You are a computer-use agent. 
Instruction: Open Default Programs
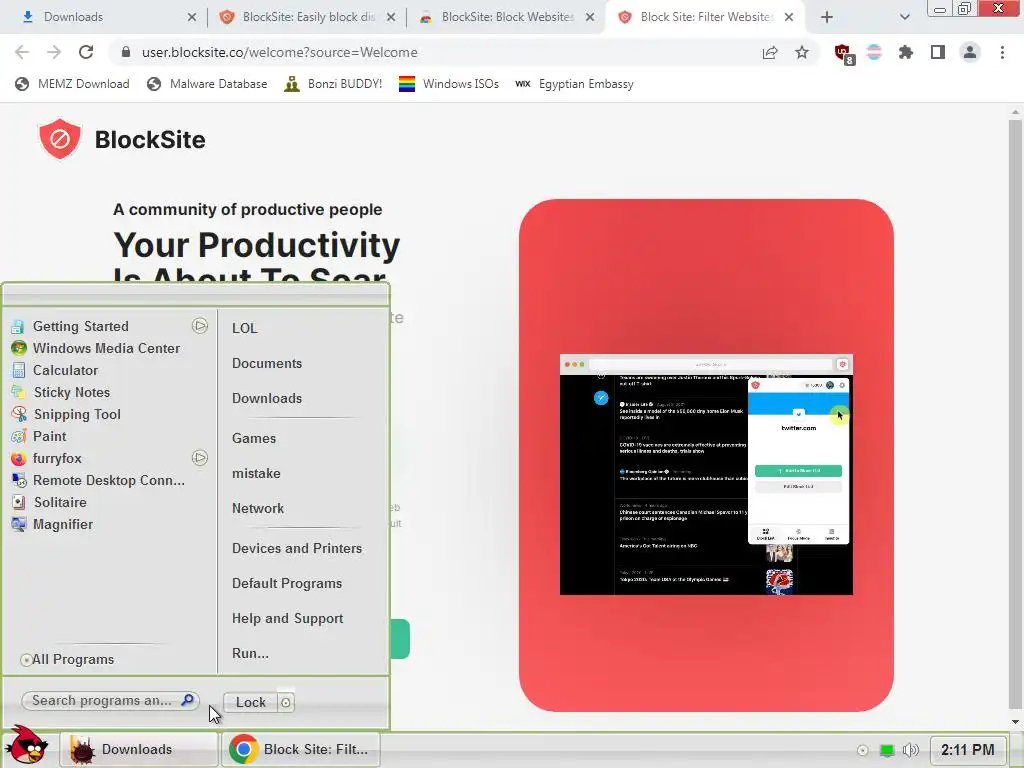point(287,584)
